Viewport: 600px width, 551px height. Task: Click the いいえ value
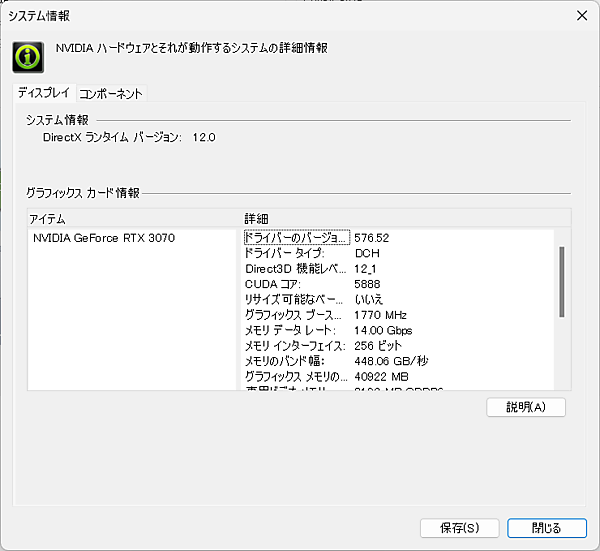pyautogui.click(x=369, y=299)
